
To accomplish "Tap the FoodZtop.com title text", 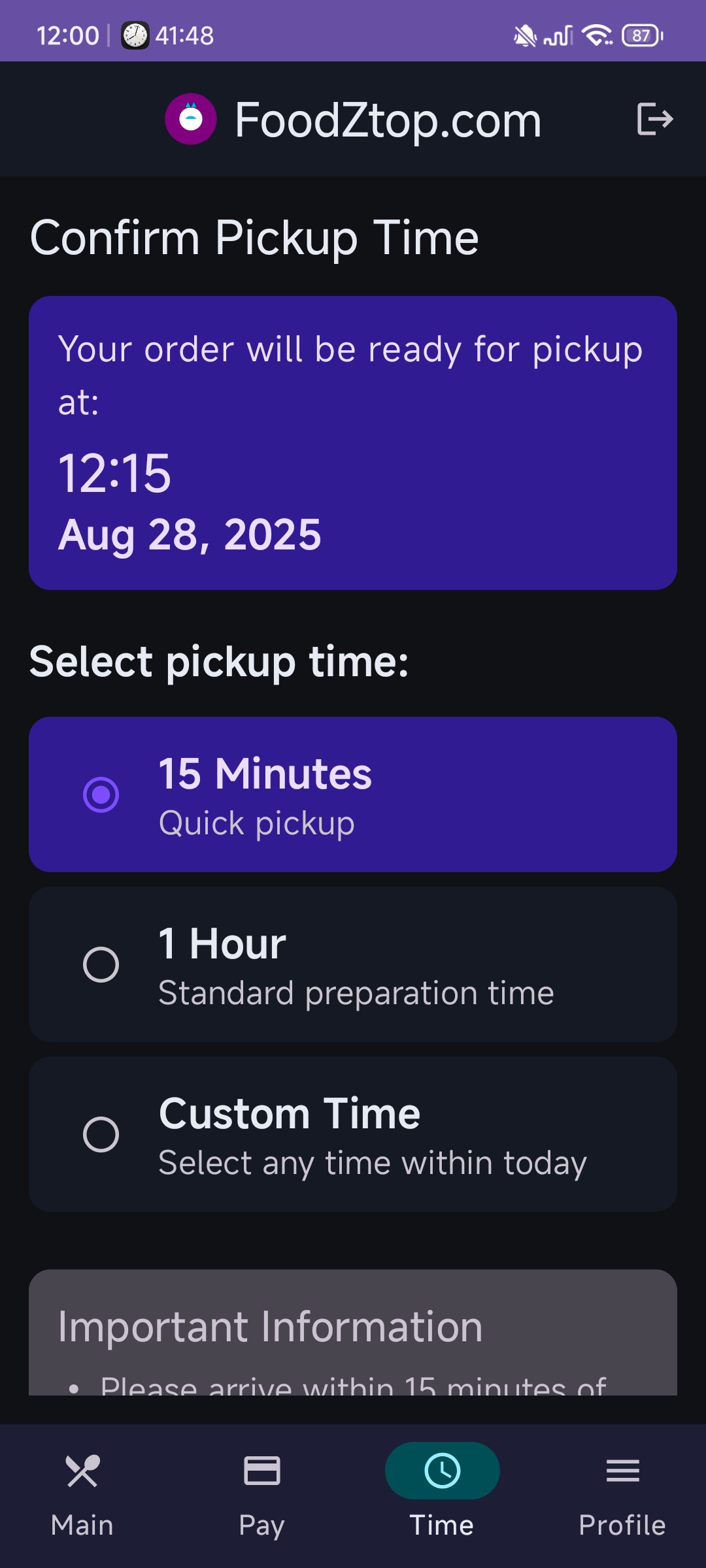I will click(x=388, y=120).
